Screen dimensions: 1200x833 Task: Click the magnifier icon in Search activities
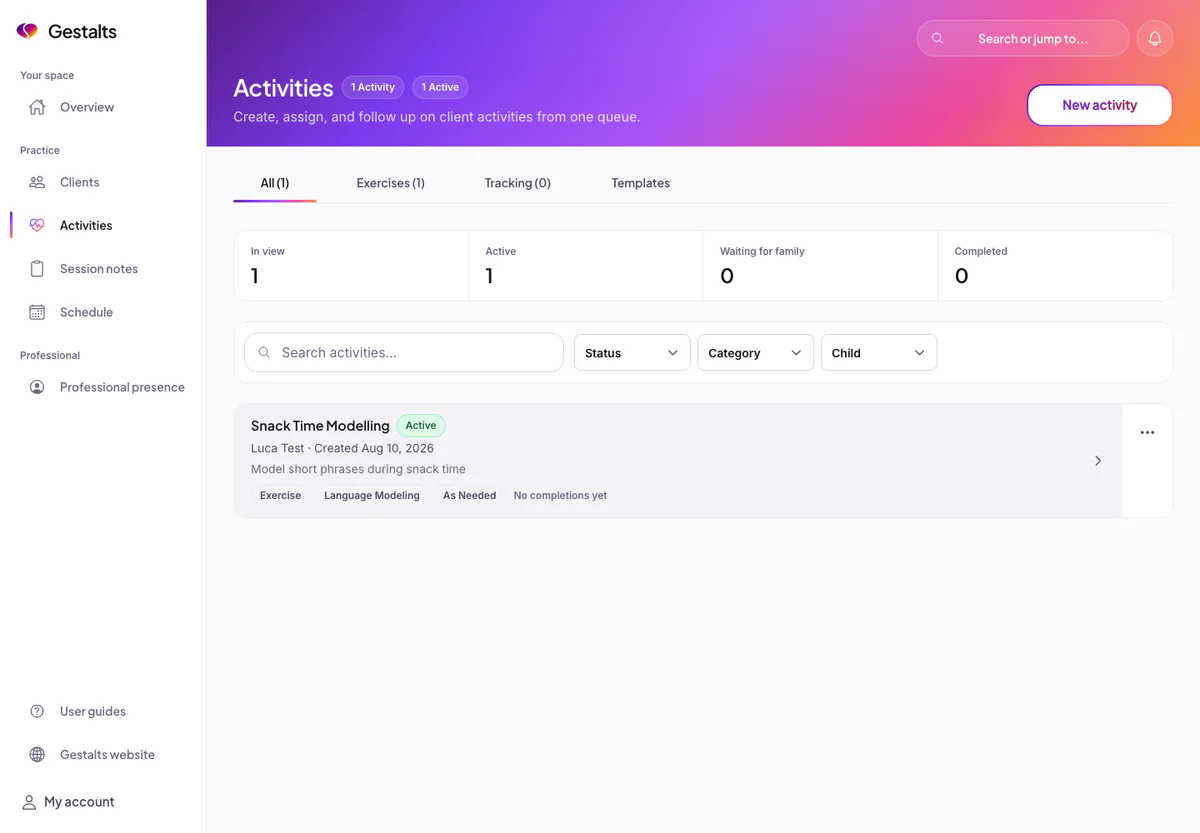(264, 353)
